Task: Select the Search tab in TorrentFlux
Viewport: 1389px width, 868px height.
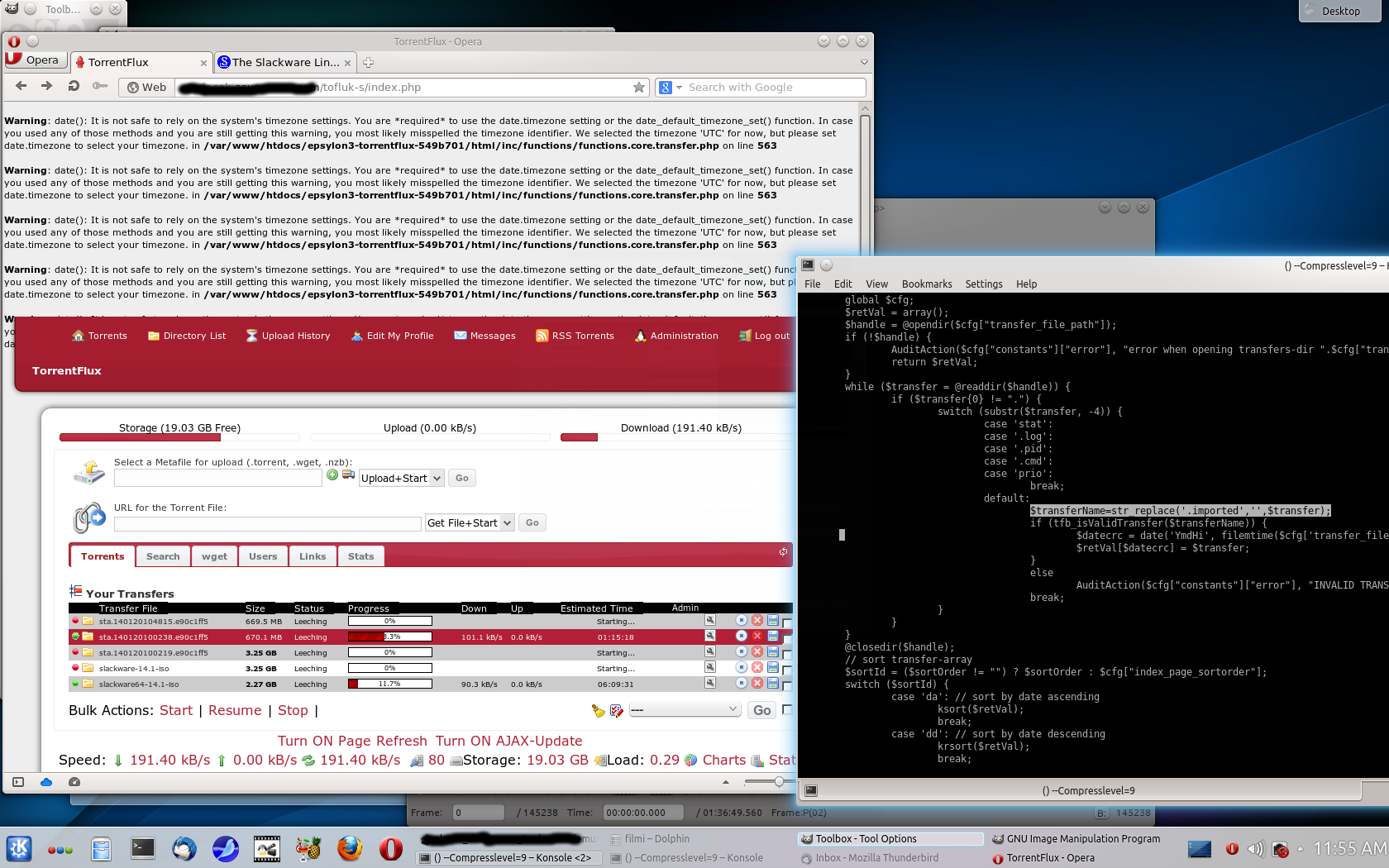Action: (163, 556)
